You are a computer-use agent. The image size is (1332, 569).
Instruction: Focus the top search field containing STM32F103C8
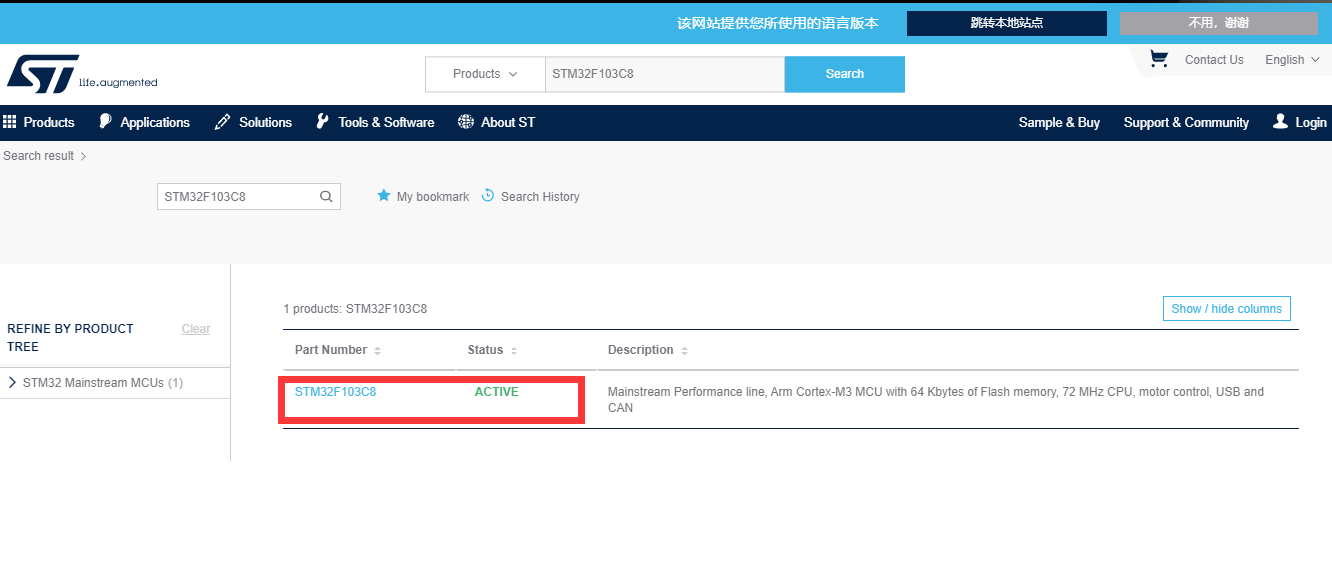point(665,74)
